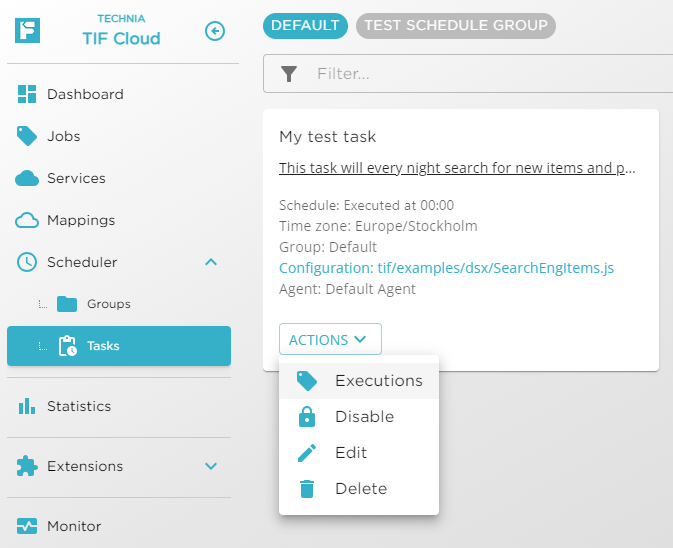This screenshot has height=548, width=673.
Task: Switch to the Test Schedule Group tab
Action: click(x=456, y=25)
